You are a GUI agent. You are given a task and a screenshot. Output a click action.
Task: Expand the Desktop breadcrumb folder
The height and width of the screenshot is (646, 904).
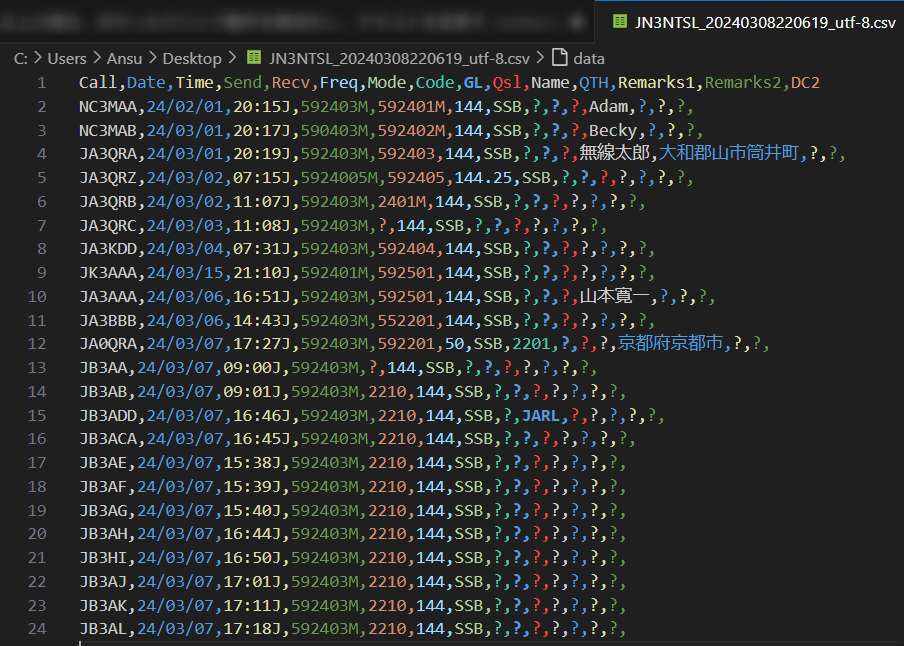point(191,59)
